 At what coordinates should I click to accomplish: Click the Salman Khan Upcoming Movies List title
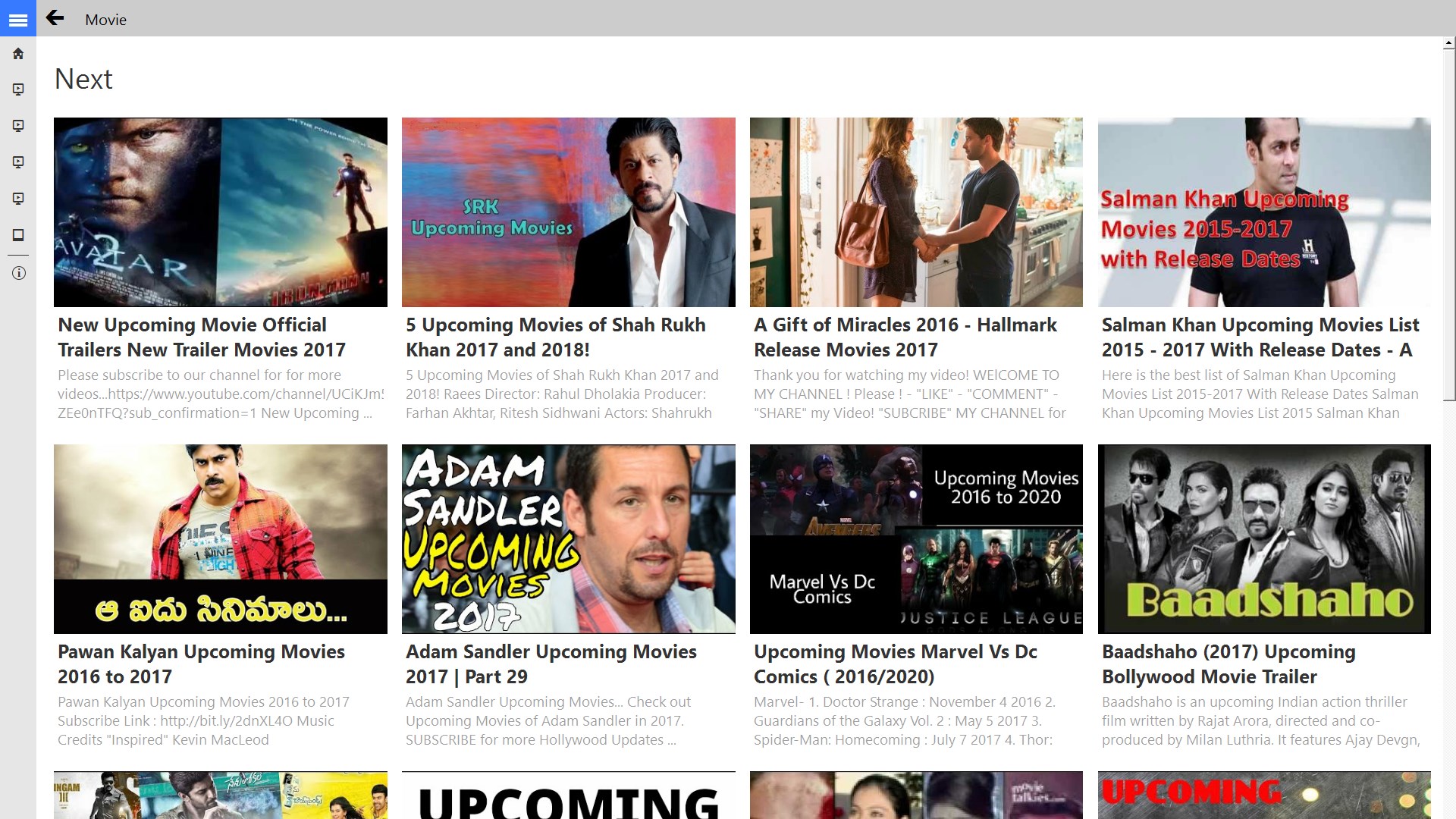point(1260,337)
